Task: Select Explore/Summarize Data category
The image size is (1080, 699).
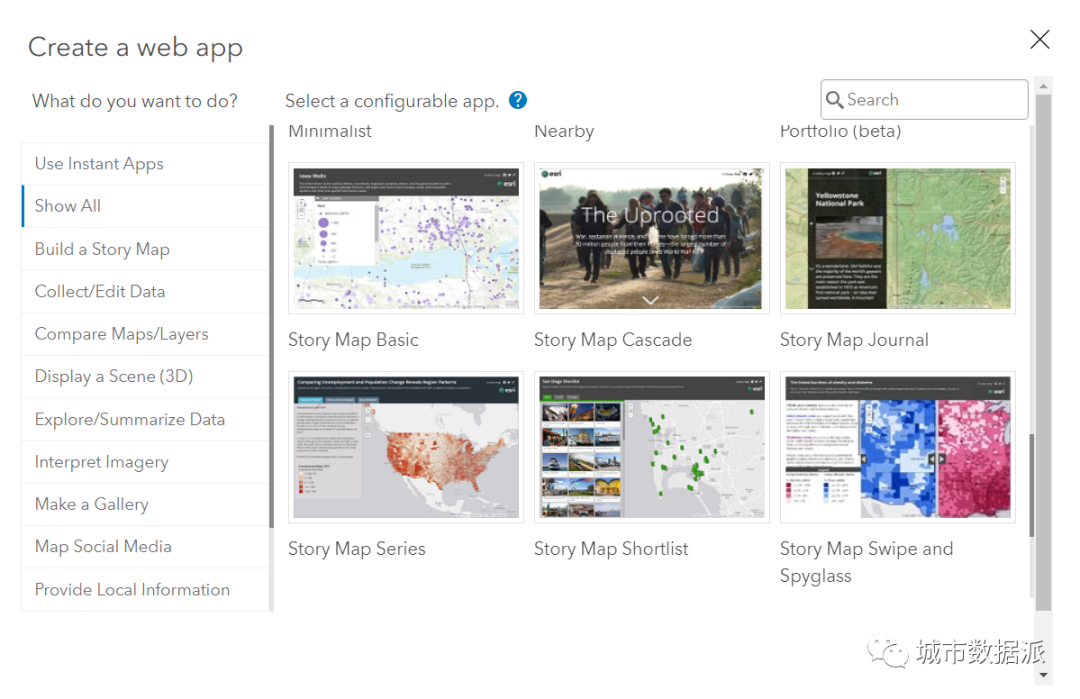Action: (145, 419)
